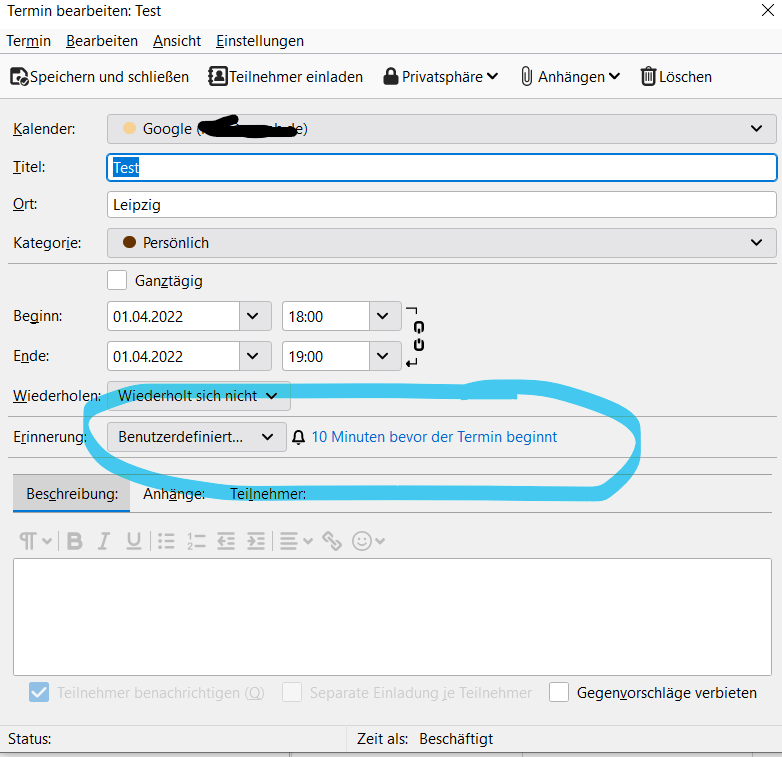Toggle bold text formatting in description
The height and width of the screenshot is (757, 782).
(x=75, y=541)
